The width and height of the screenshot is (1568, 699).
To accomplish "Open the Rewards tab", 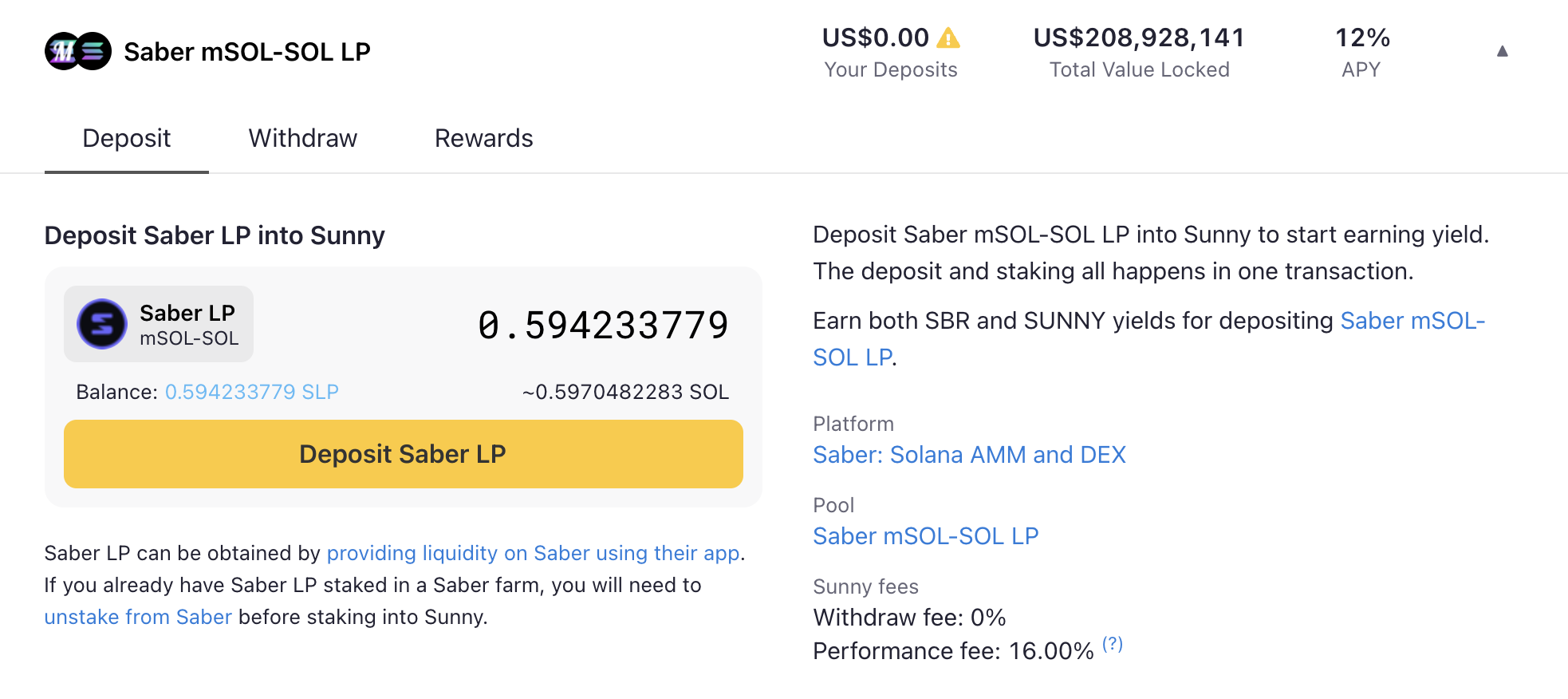I will [x=483, y=138].
